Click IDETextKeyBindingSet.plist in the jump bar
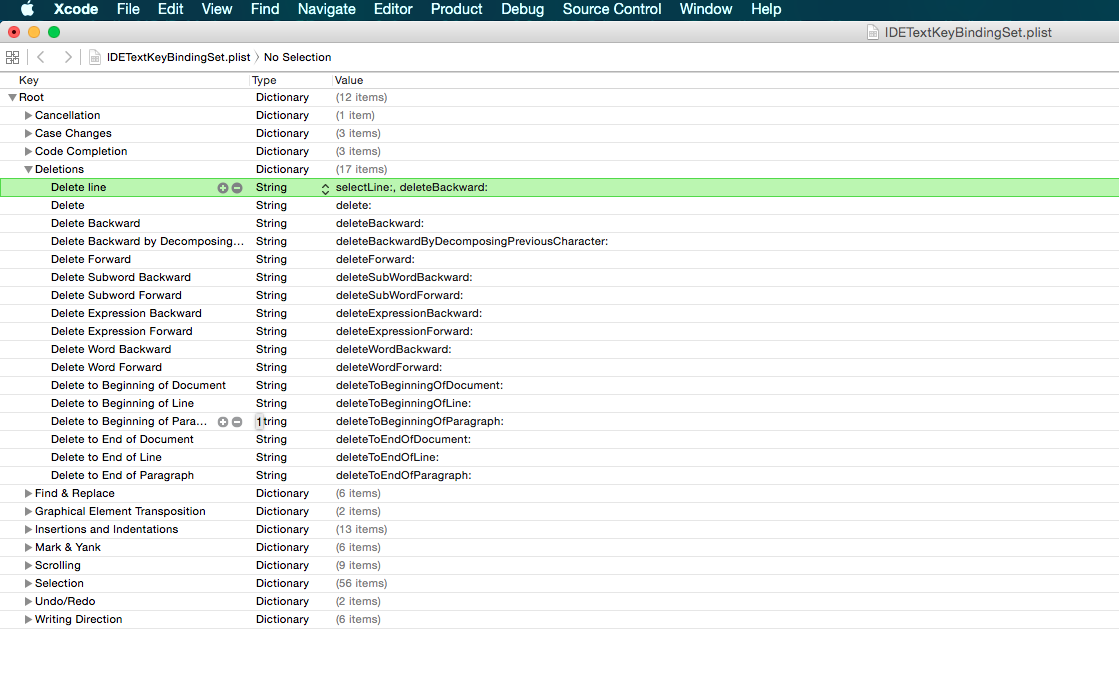This screenshot has width=1119, height=694. 178,57
